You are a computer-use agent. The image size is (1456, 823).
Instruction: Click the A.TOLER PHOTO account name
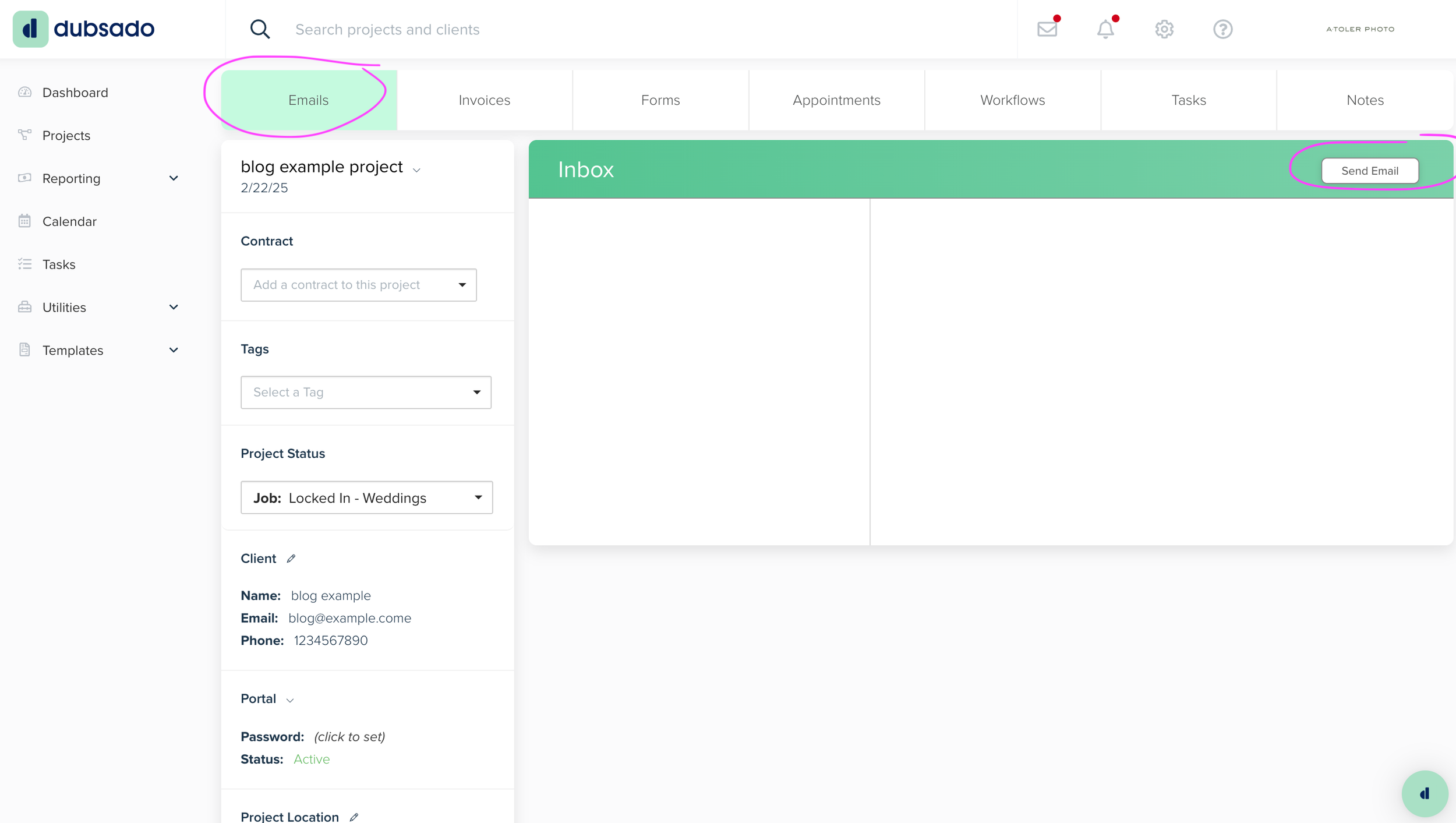pos(1360,29)
